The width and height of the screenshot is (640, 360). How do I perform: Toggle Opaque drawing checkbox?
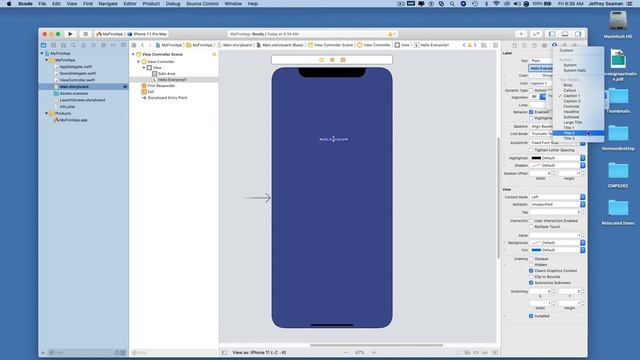pyautogui.click(x=531, y=258)
